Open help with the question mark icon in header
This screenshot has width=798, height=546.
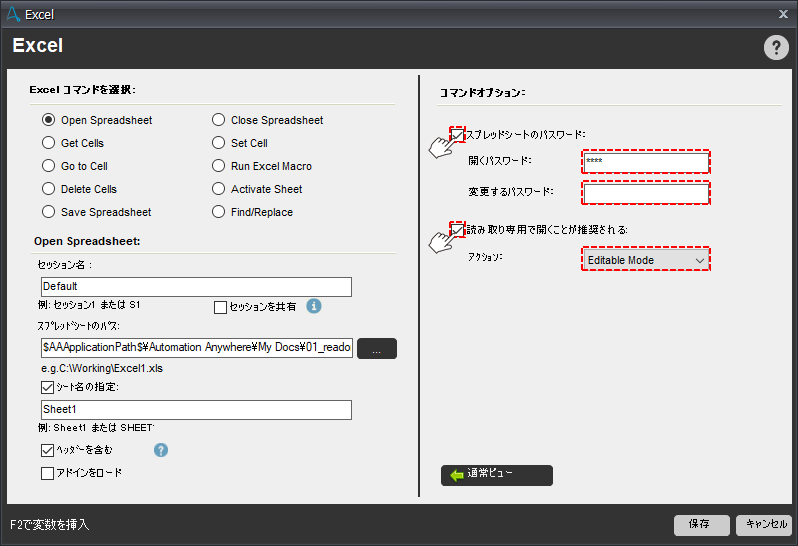pyautogui.click(x=776, y=48)
